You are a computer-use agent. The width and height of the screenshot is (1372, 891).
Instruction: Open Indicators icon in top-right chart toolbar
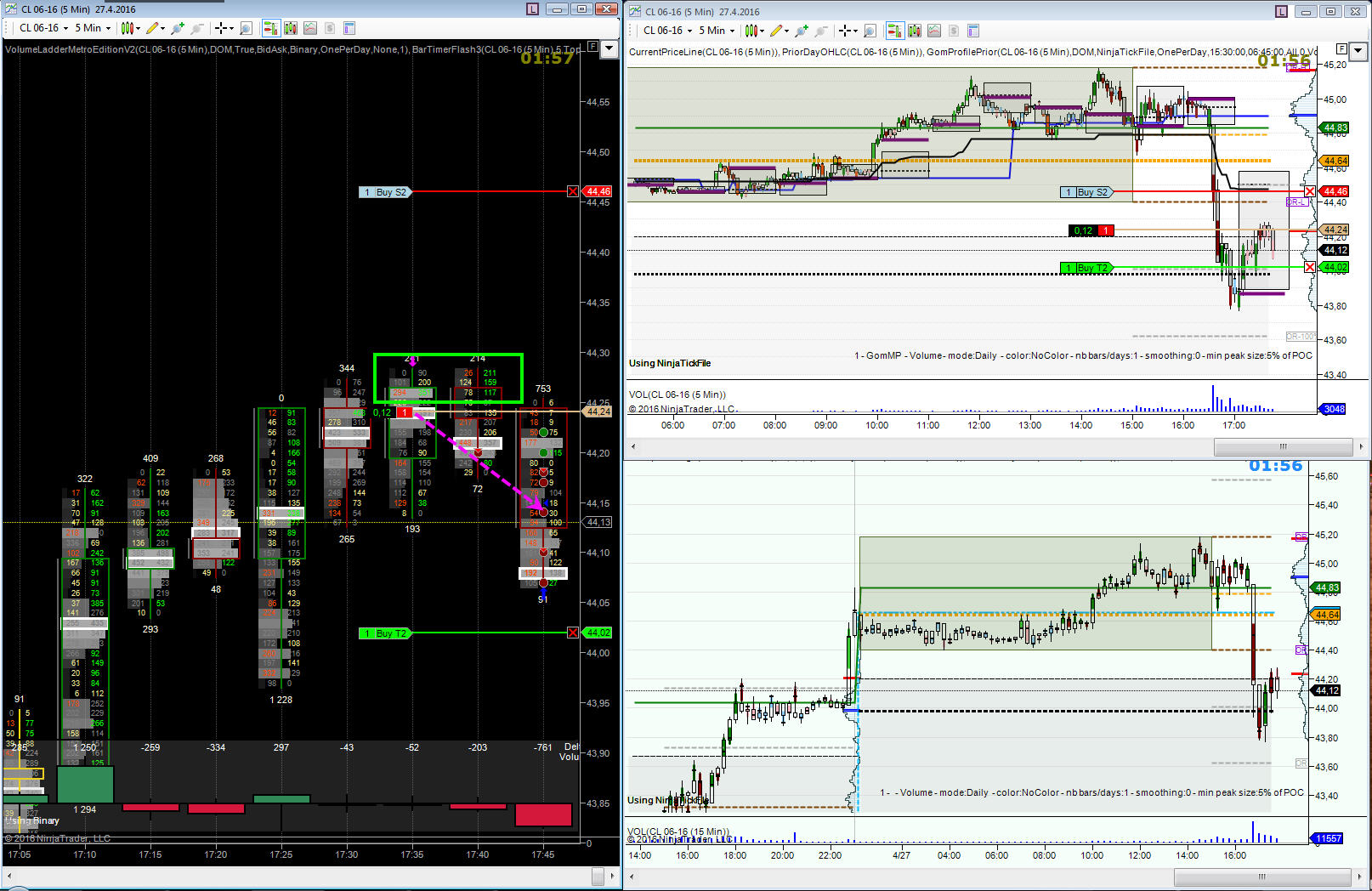point(934,31)
